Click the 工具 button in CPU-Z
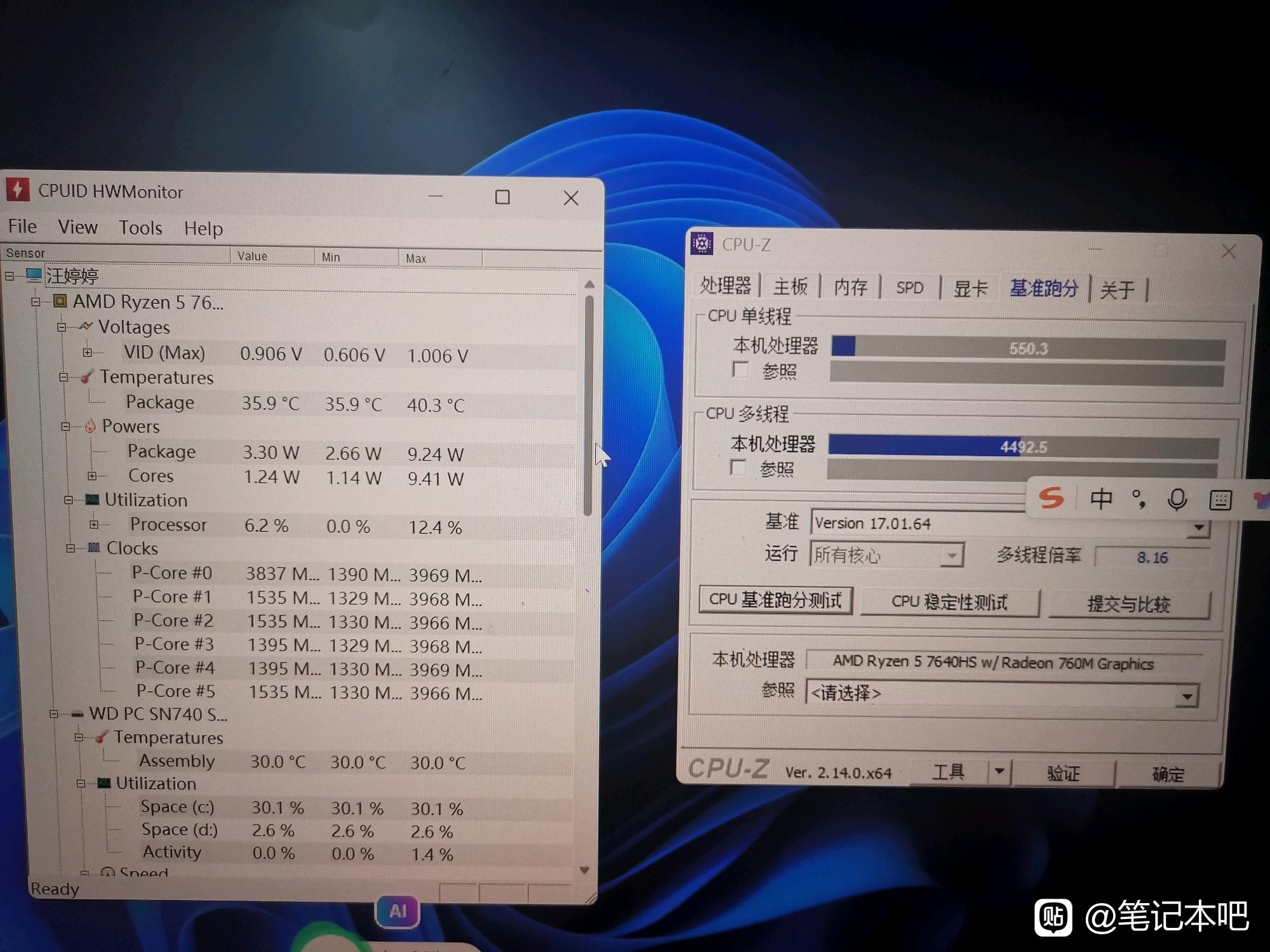 [949, 772]
